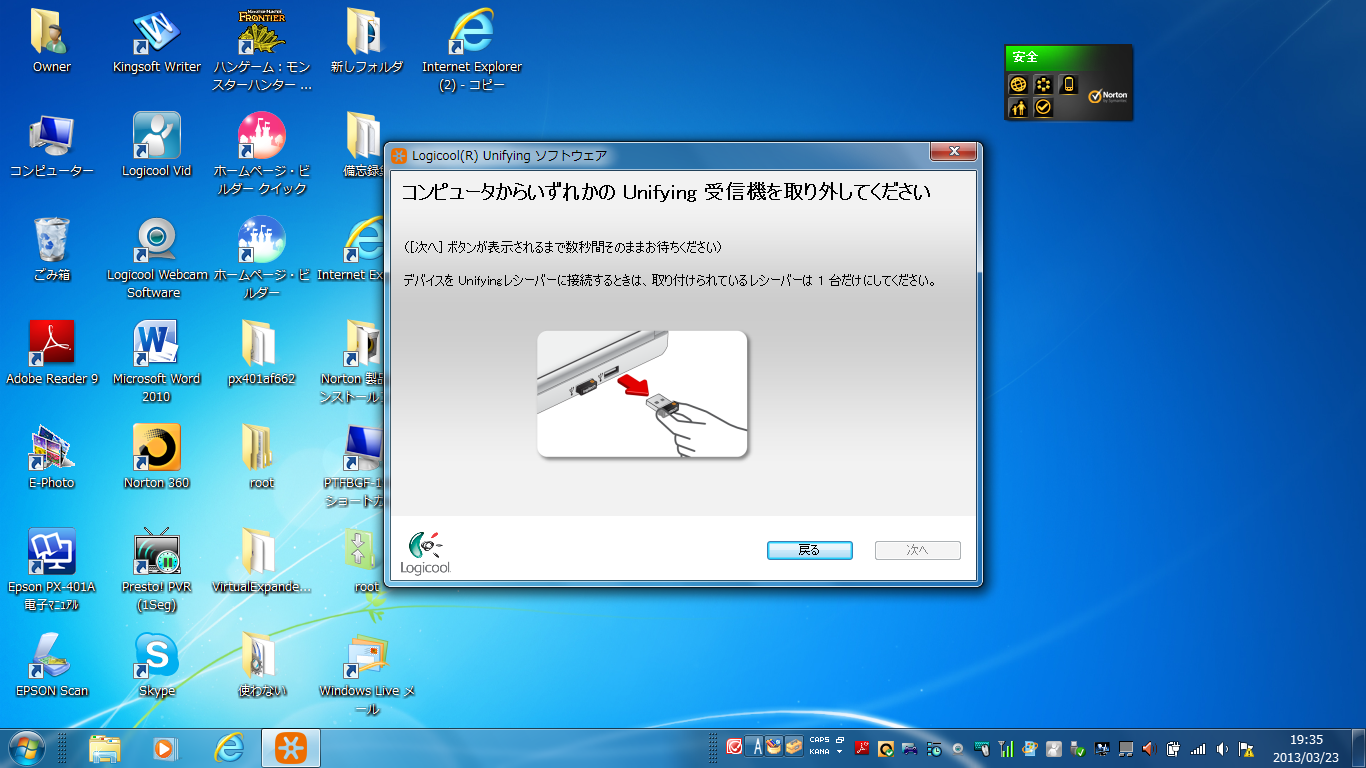Open Norton gadget checkmark icon
Image resolution: width=1366 pixels, height=768 pixels.
(x=1044, y=108)
